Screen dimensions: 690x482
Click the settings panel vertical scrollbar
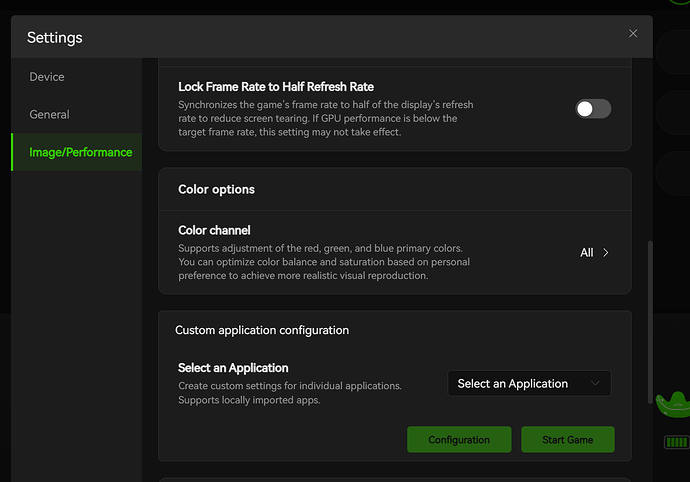coord(650,322)
